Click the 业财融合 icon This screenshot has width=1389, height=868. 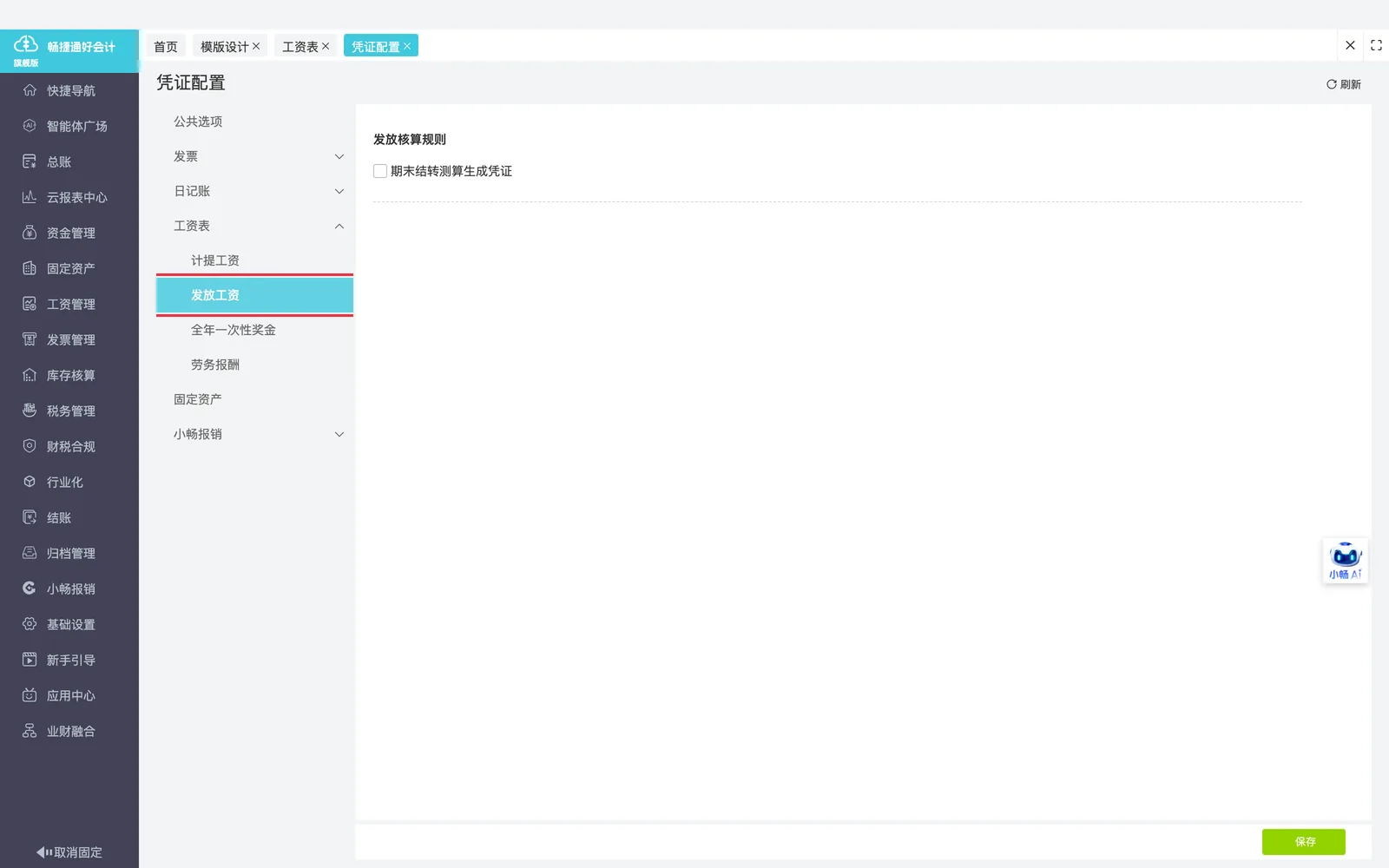pos(30,731)
